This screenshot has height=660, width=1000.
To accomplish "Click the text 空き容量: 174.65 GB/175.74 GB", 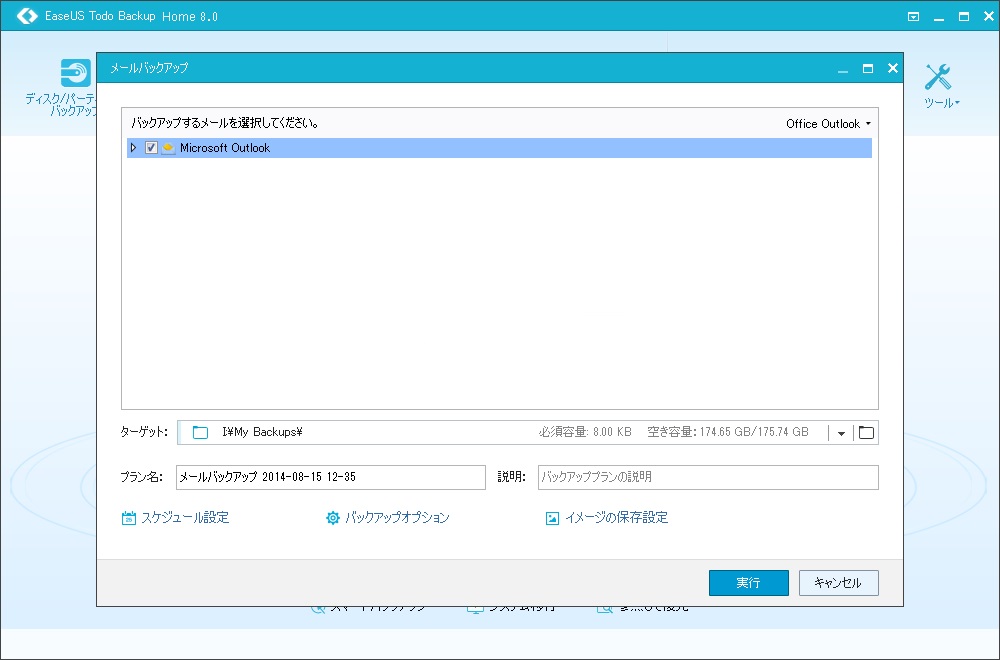I will [728, 432].
